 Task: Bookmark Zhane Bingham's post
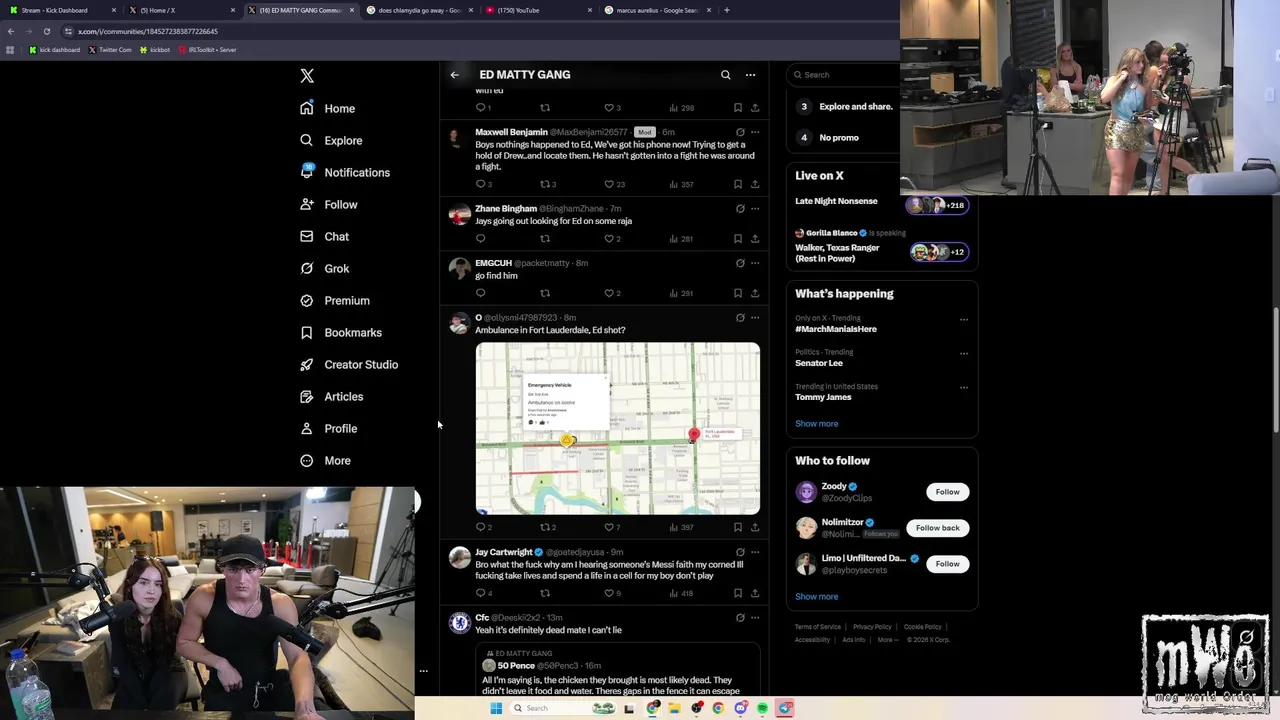738,239
